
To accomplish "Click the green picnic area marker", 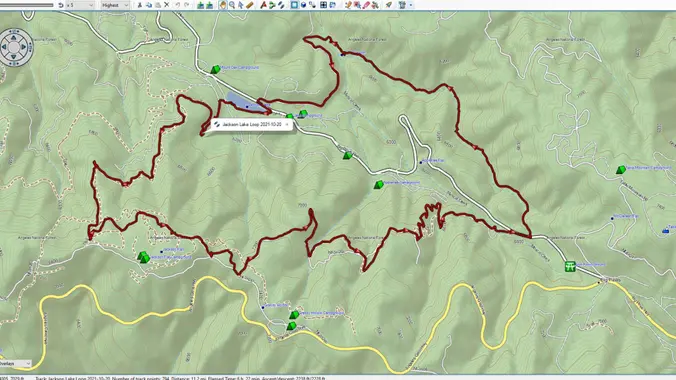I will tap(570, 266).
